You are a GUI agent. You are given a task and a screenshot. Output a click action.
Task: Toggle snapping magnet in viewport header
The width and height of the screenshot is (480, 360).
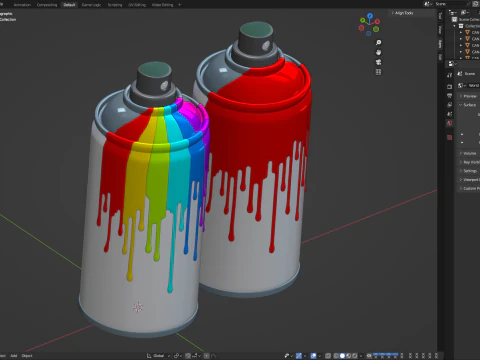click(188, 356)
